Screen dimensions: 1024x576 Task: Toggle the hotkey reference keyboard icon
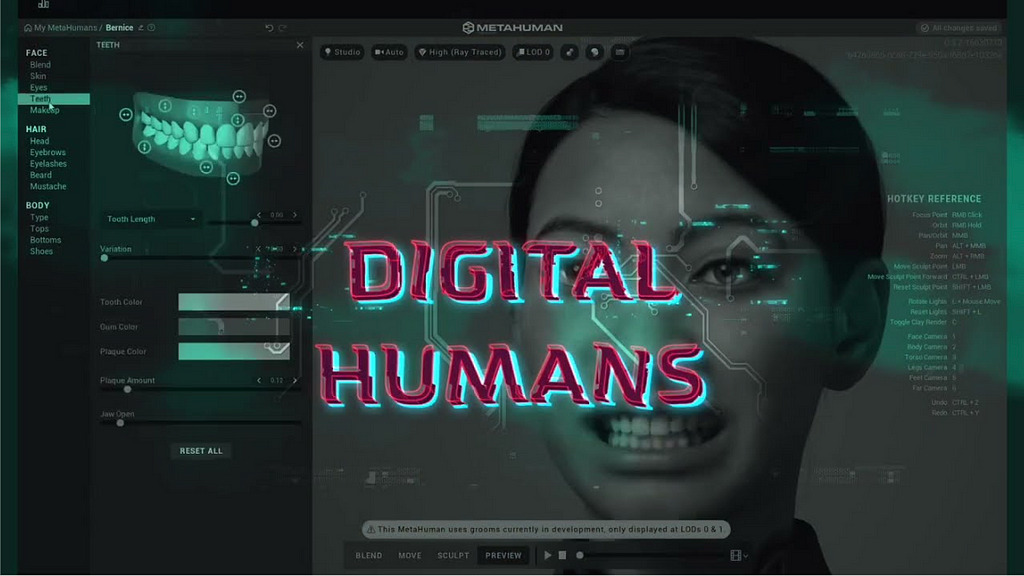click(620, 52)
